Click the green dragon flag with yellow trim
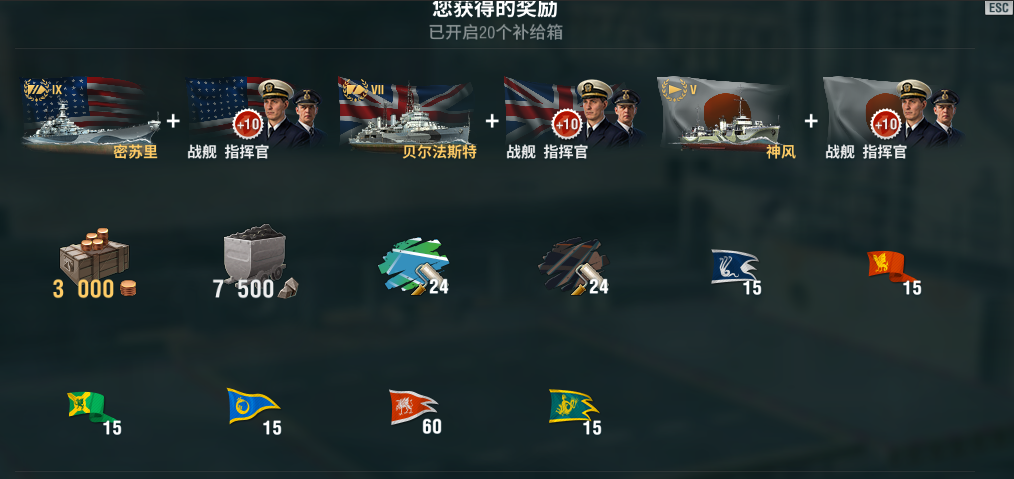 (x=575, y=411)
